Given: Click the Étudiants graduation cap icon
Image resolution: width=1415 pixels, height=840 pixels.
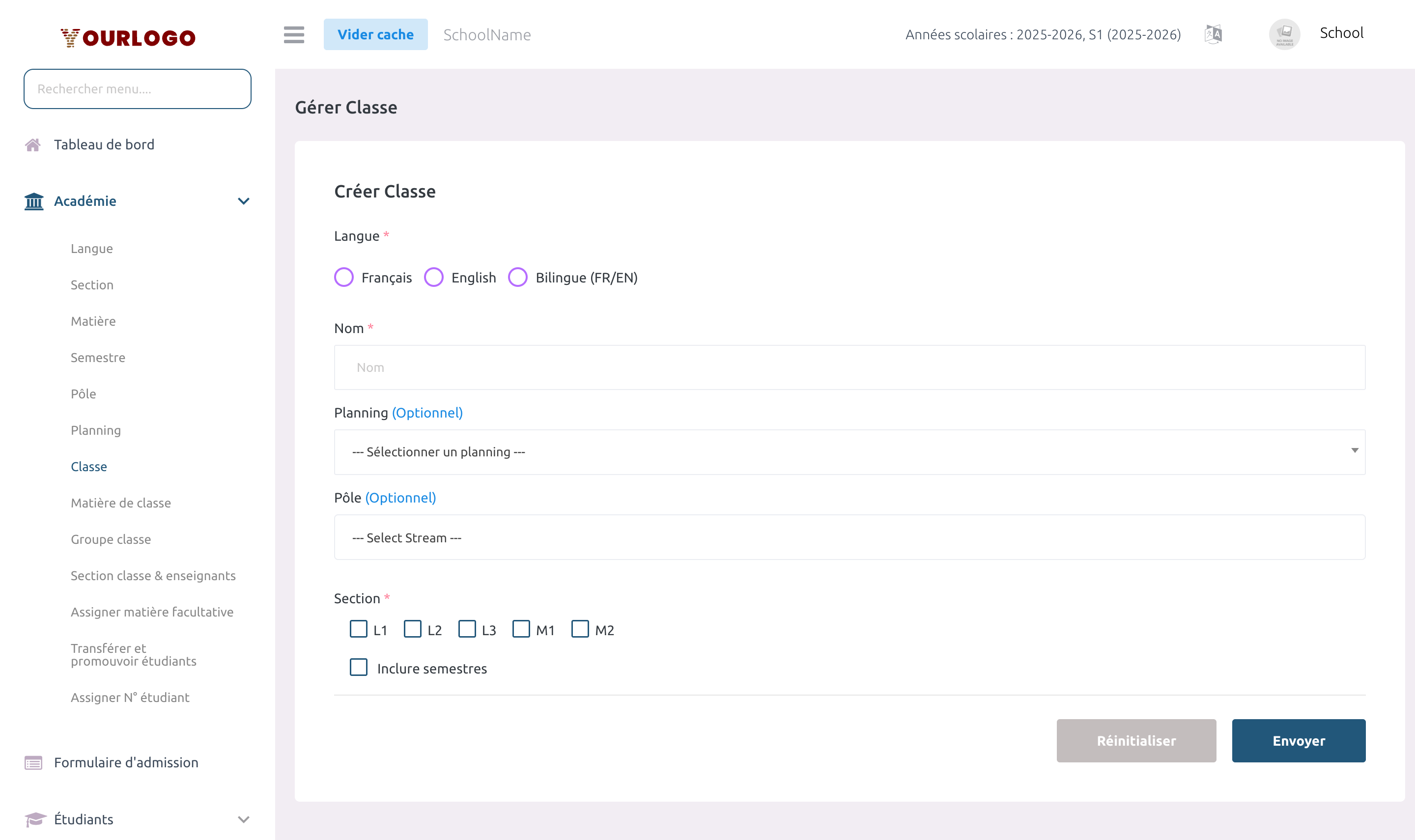Looking at the screenshot, I should pos(33,819).
